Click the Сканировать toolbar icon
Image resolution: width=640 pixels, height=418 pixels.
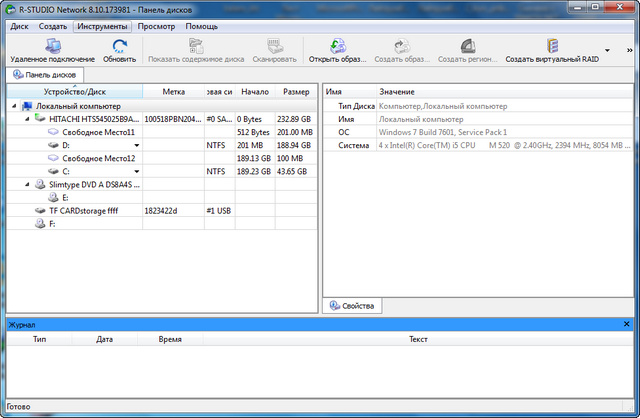273,46
